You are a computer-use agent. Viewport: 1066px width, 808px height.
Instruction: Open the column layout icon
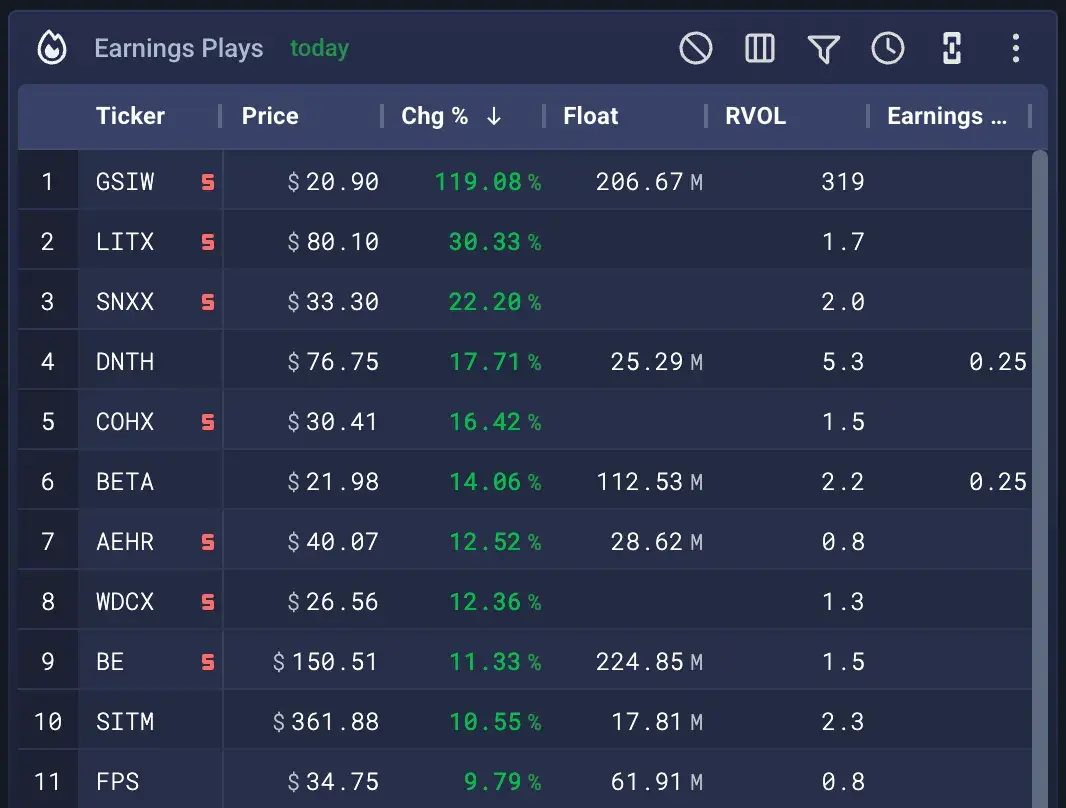point(760,47)
